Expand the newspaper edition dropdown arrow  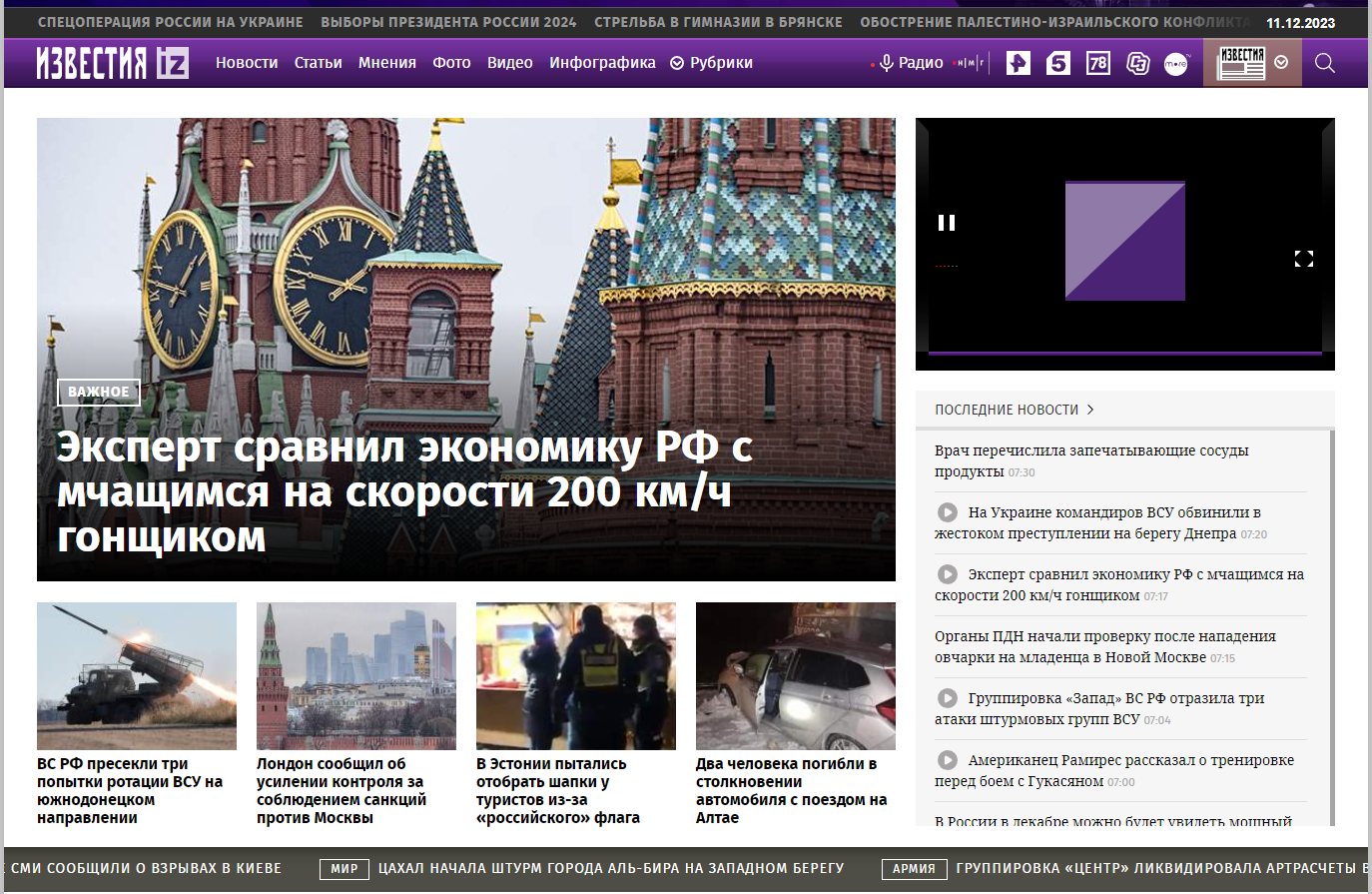[x=1281, y=63]
